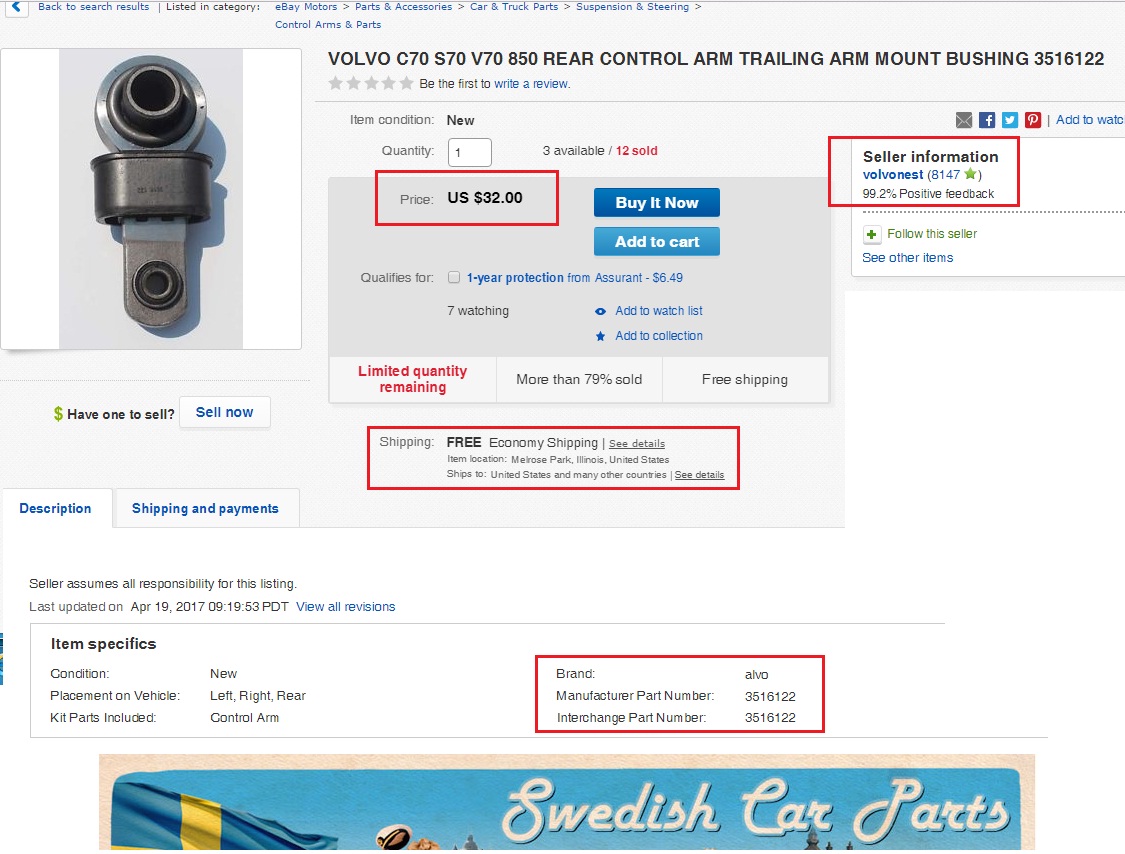Enable 1-year protection checkbox
Screen dimensions: 1125x854
454,278
